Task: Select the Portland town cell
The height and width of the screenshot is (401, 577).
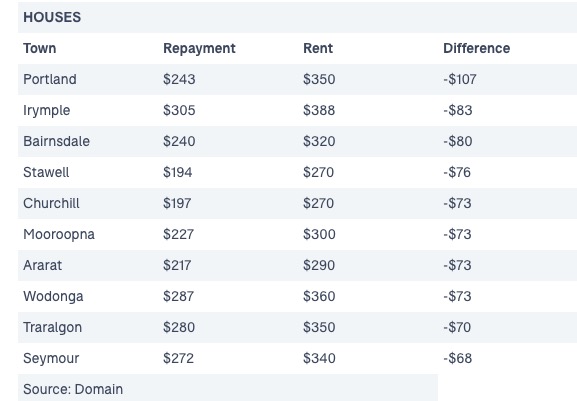Action: 50,79
